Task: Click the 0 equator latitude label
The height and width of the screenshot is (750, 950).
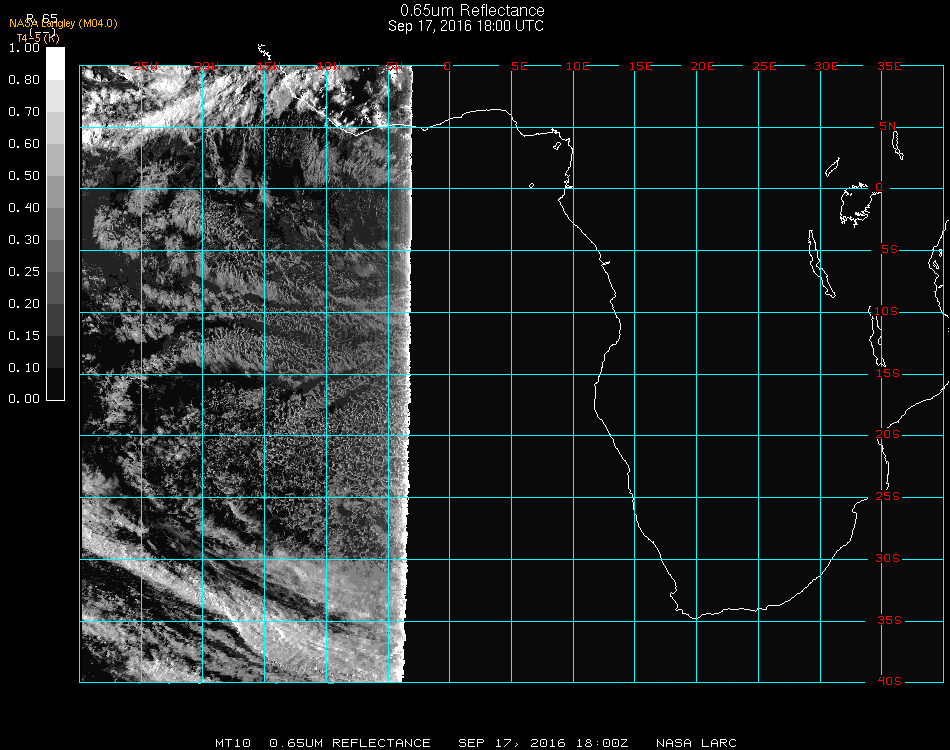Action: point(879,187)
